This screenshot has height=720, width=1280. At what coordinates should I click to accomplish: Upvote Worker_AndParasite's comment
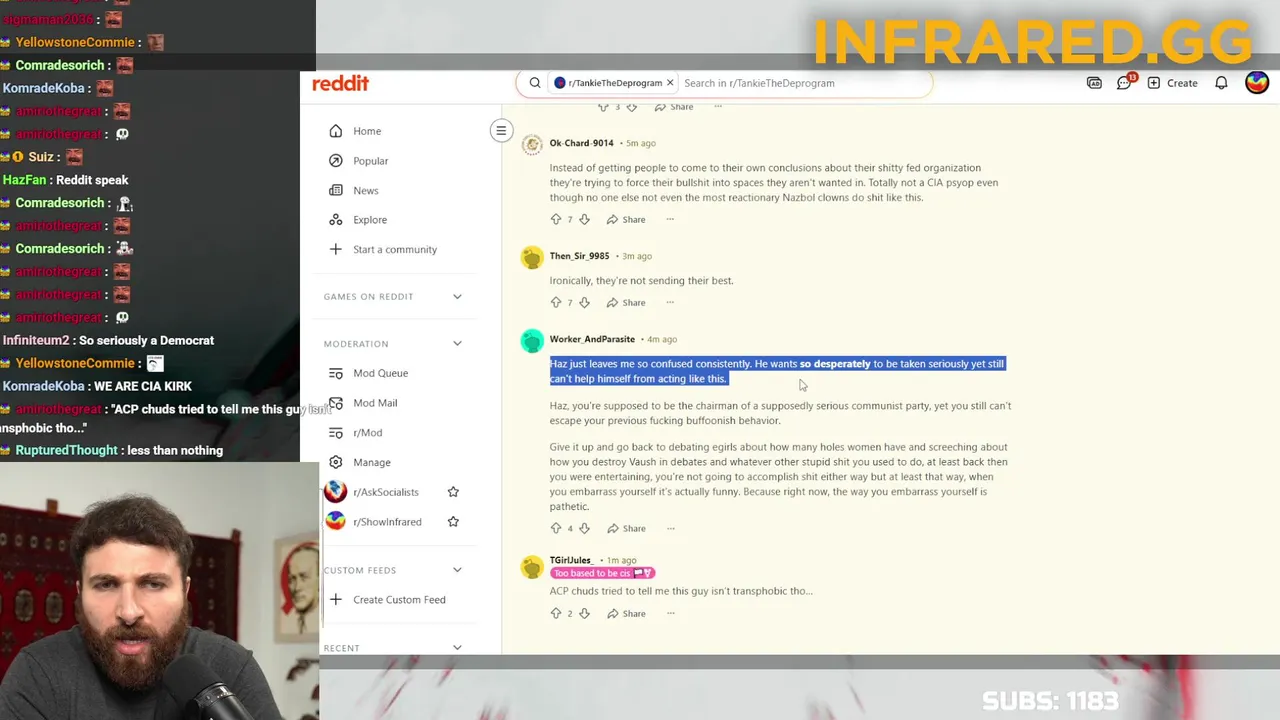coord(556,528)
